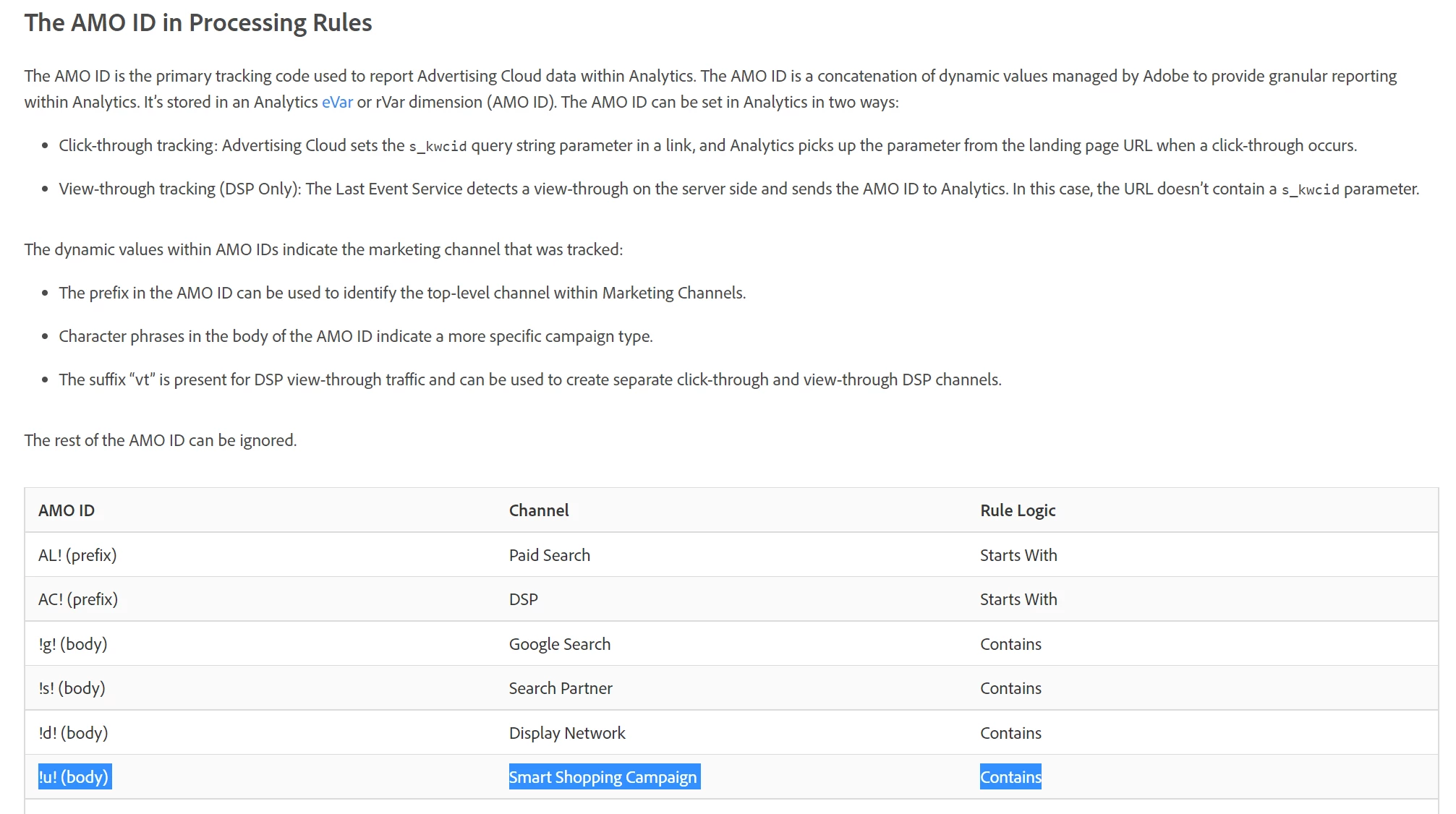Click the 'AC! (prefix)' table cell
Image resolution: width=1456 pixels, height=814 pixels.
(x=78, y=599)
